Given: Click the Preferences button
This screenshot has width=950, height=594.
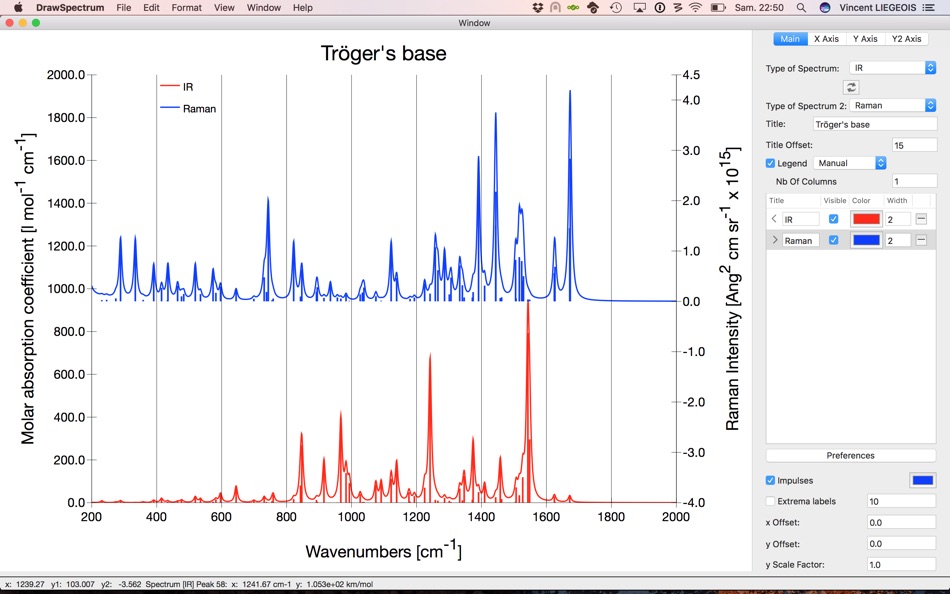Looking at the screenshot, I should (851, 455).
